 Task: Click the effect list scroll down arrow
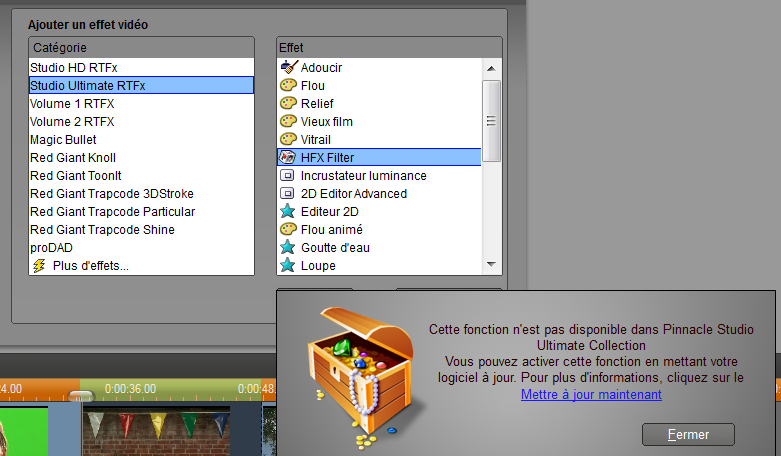pyautogui.click(x=491, y=264)
